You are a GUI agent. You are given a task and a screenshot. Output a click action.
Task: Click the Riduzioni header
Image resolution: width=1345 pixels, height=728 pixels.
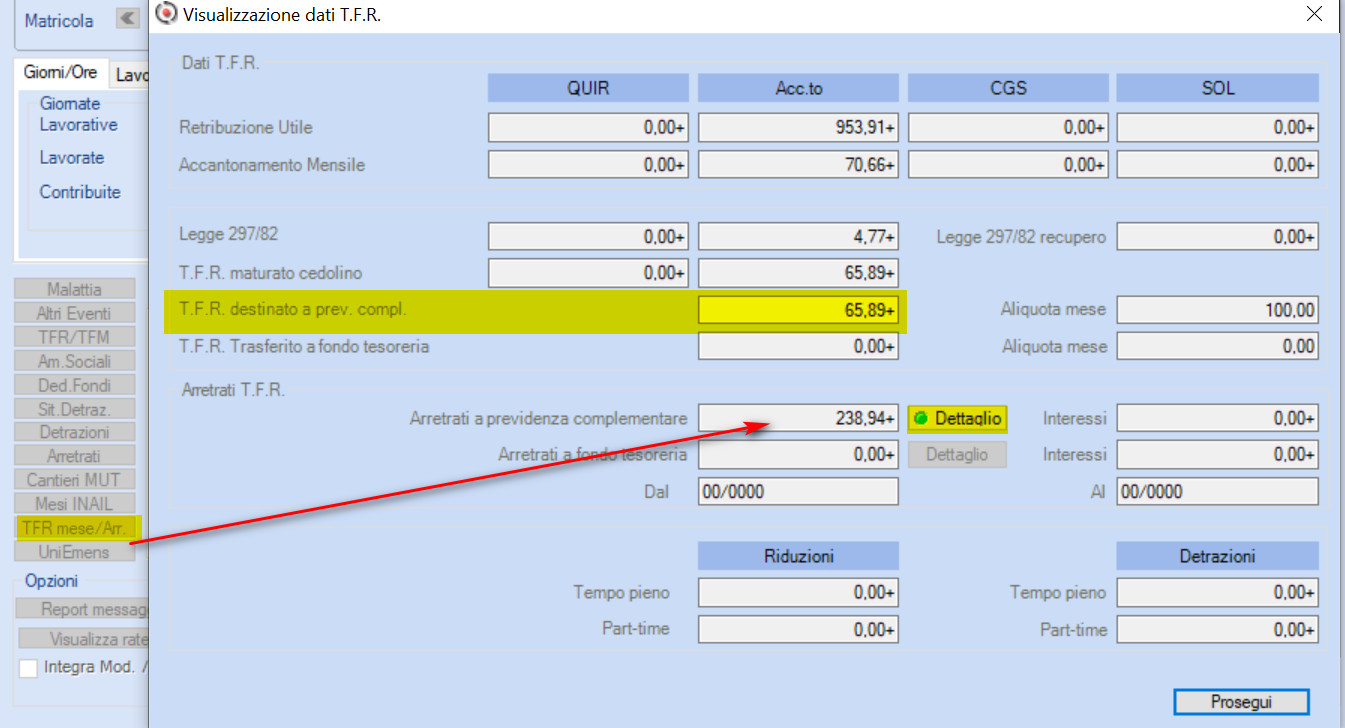pos(798,556)
